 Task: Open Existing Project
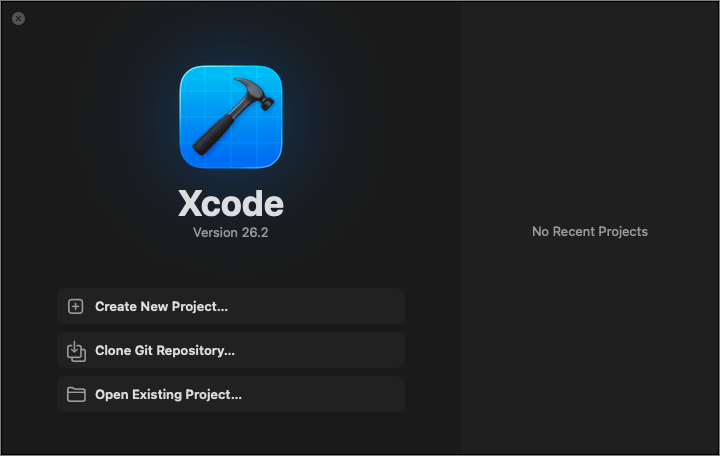click(x=231, y=394)
